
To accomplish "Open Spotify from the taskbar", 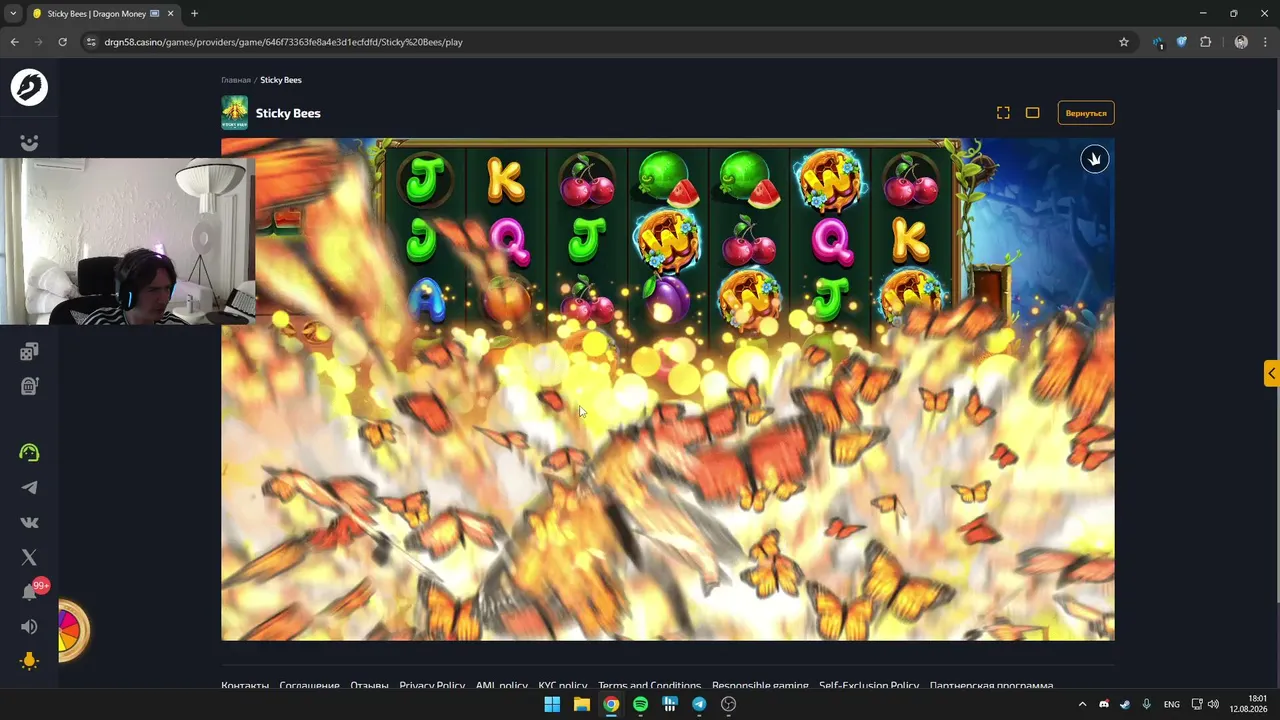I will pyautogui.click(x=640, y=704).
